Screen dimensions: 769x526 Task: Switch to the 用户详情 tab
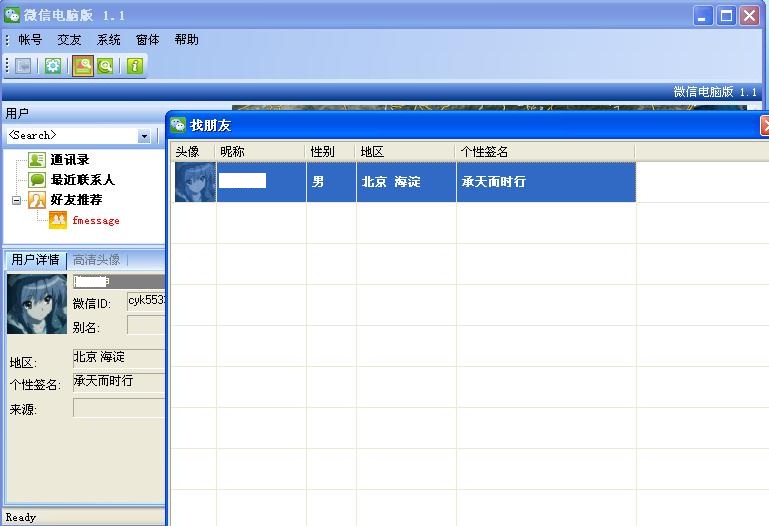[x=35, y=259]
